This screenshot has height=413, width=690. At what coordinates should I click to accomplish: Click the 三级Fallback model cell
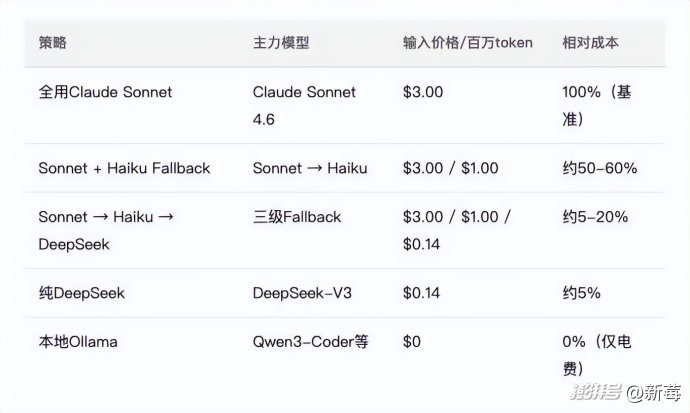pyautogui.click(x=297, y=217)
